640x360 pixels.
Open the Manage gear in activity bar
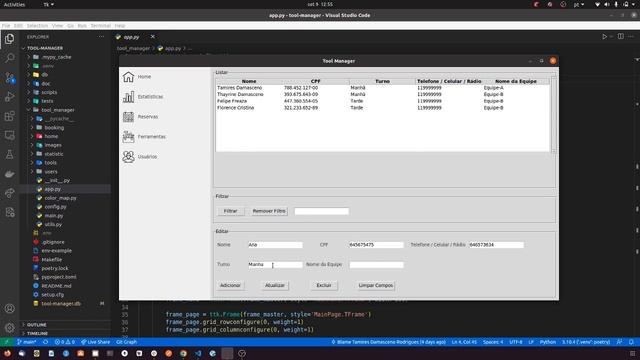pyautogui.click(x=9, y=327)
